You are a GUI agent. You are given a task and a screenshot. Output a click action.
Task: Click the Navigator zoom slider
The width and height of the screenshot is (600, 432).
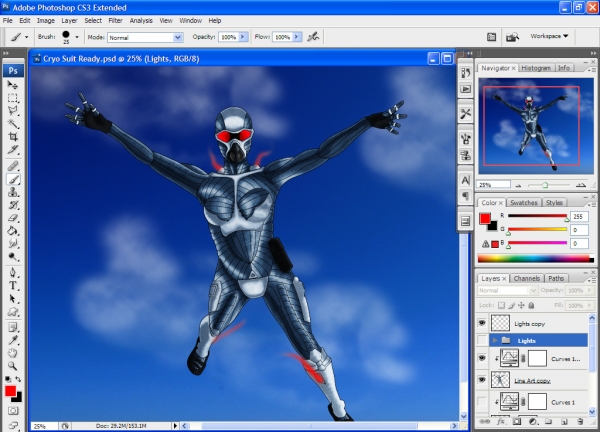click(x=545, y=185)
